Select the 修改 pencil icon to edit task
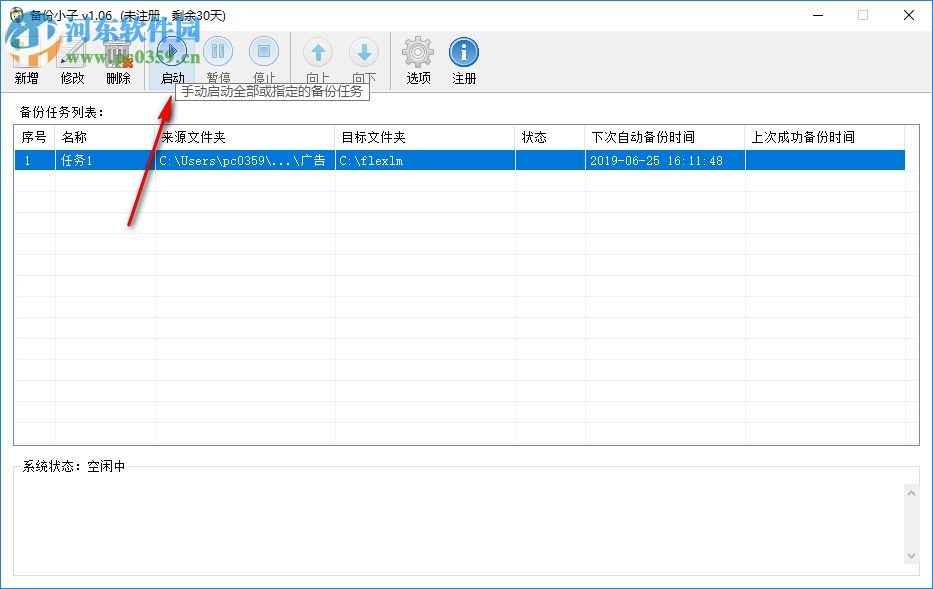 pyautogui.click(x=71, y=50)
